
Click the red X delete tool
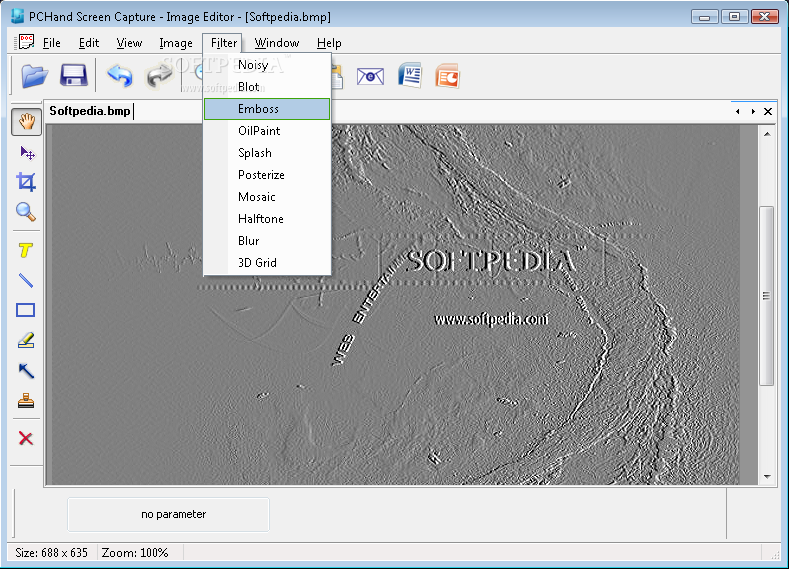tap(26, 438)
